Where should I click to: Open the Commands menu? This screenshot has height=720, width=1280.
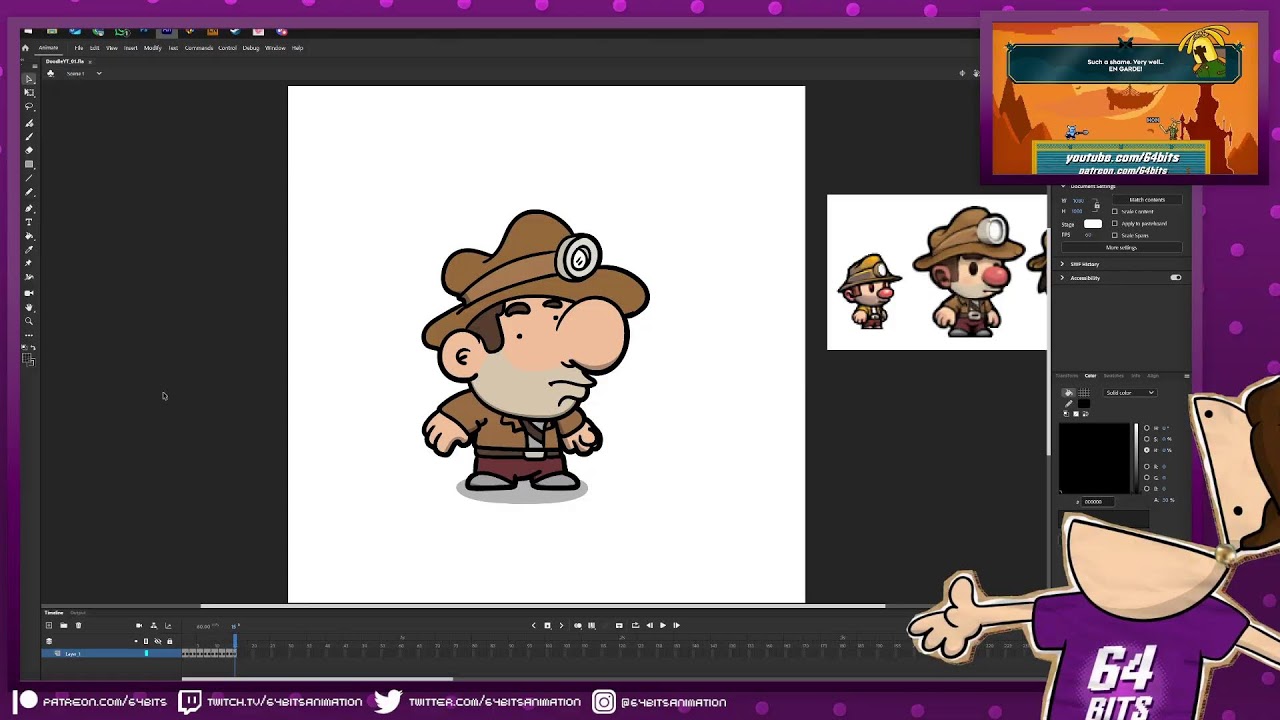tap(198, 48)
